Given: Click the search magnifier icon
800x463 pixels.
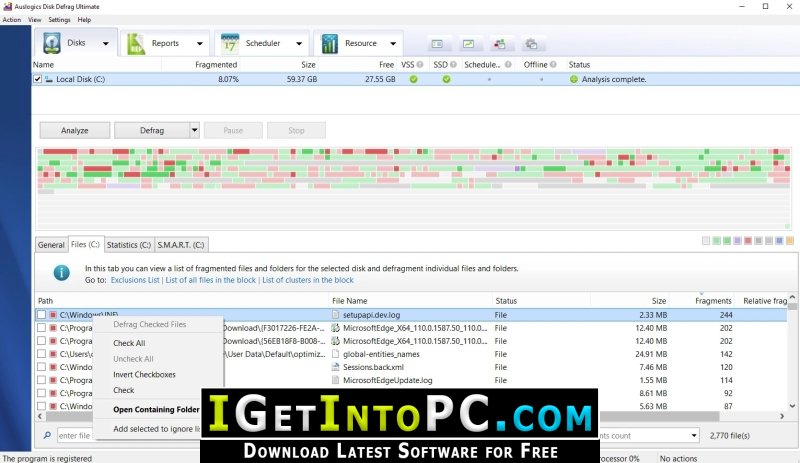Looking at the screenshot, I should [x=47, y=435].
